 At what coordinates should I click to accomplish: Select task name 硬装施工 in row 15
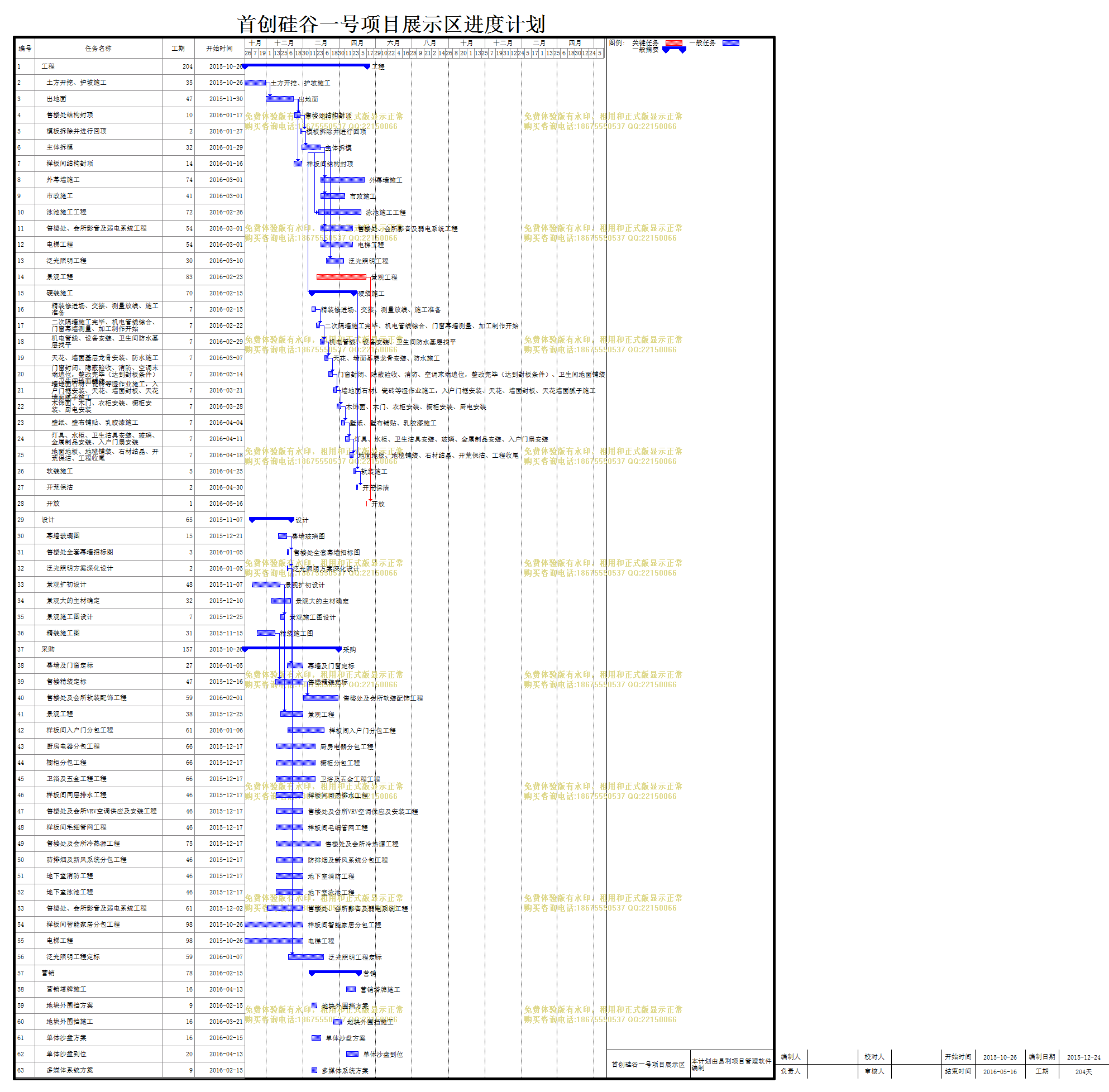(x=60, y=293)
